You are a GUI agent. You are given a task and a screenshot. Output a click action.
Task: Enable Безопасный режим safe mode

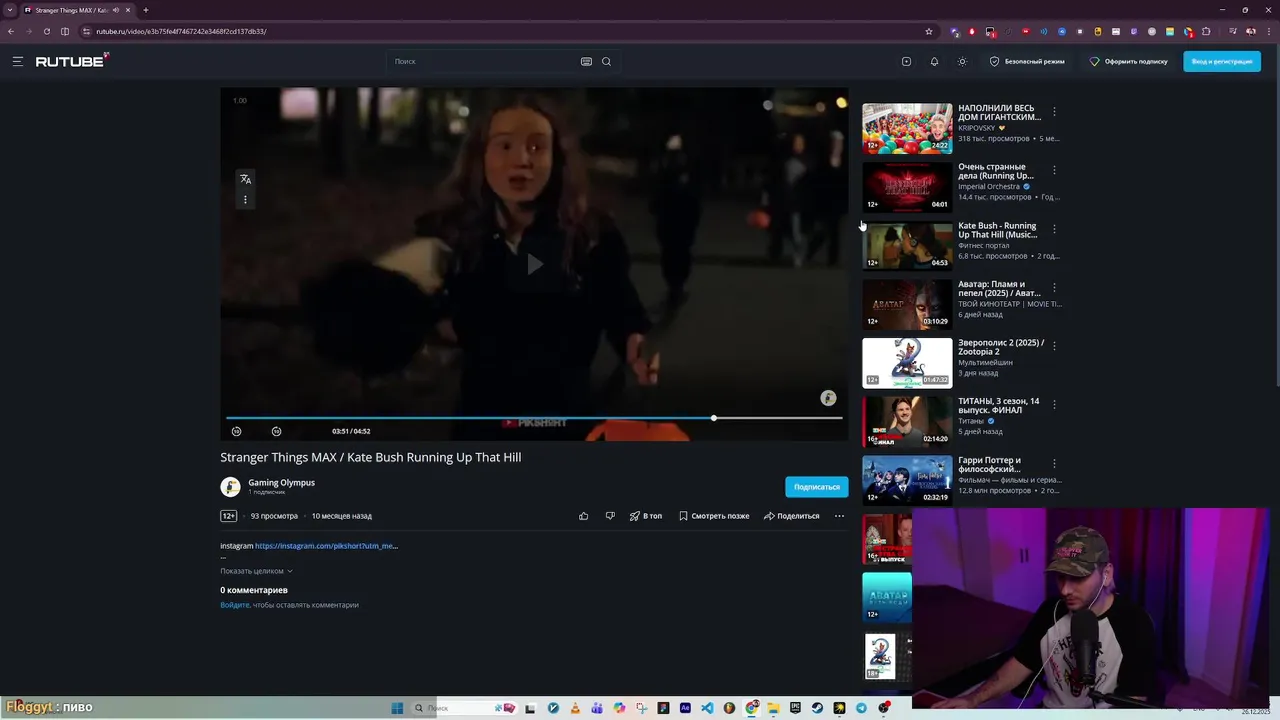pos(1027,61)
